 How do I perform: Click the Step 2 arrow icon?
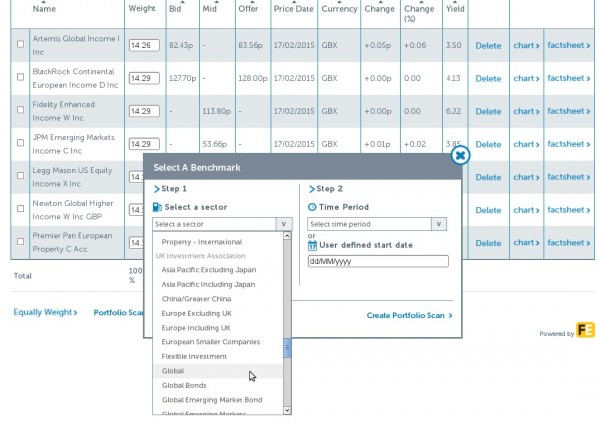[x=311, y=189]
